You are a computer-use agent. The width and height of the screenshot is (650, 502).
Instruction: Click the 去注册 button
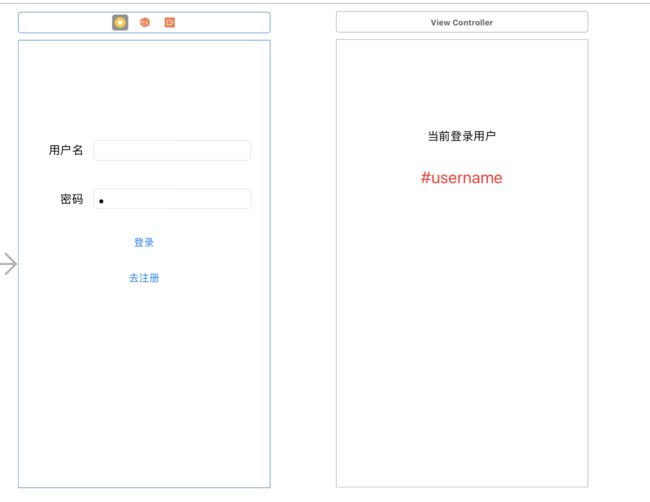click(144, 278)
